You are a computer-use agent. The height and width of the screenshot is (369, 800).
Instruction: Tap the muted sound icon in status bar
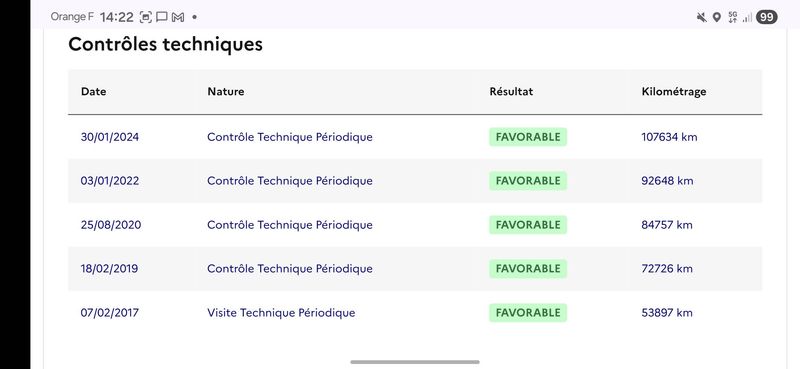(x=702, y=17)
